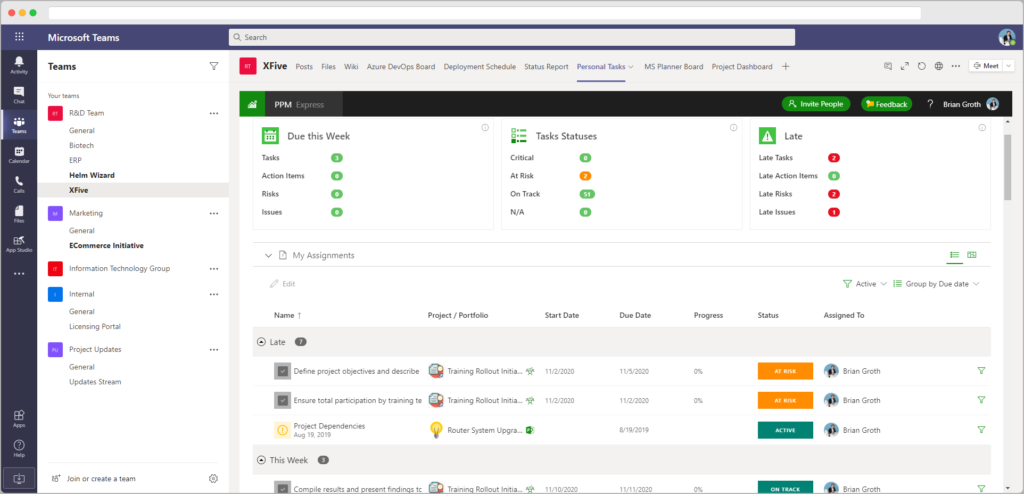Open Chat from the left rail

[19, 95]
